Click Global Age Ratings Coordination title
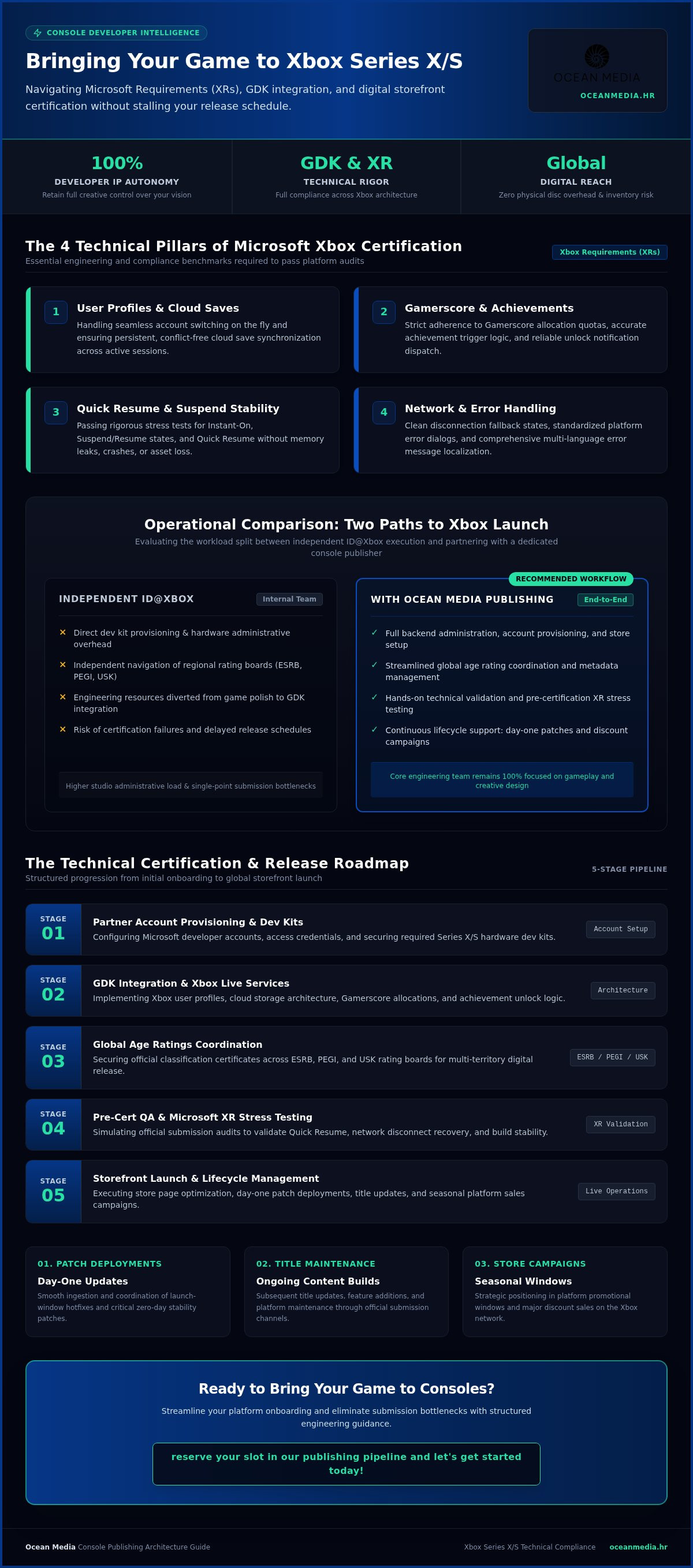Image resolution: width=693 pixels, height=1568 pixels. click(x=177, y=1044)
